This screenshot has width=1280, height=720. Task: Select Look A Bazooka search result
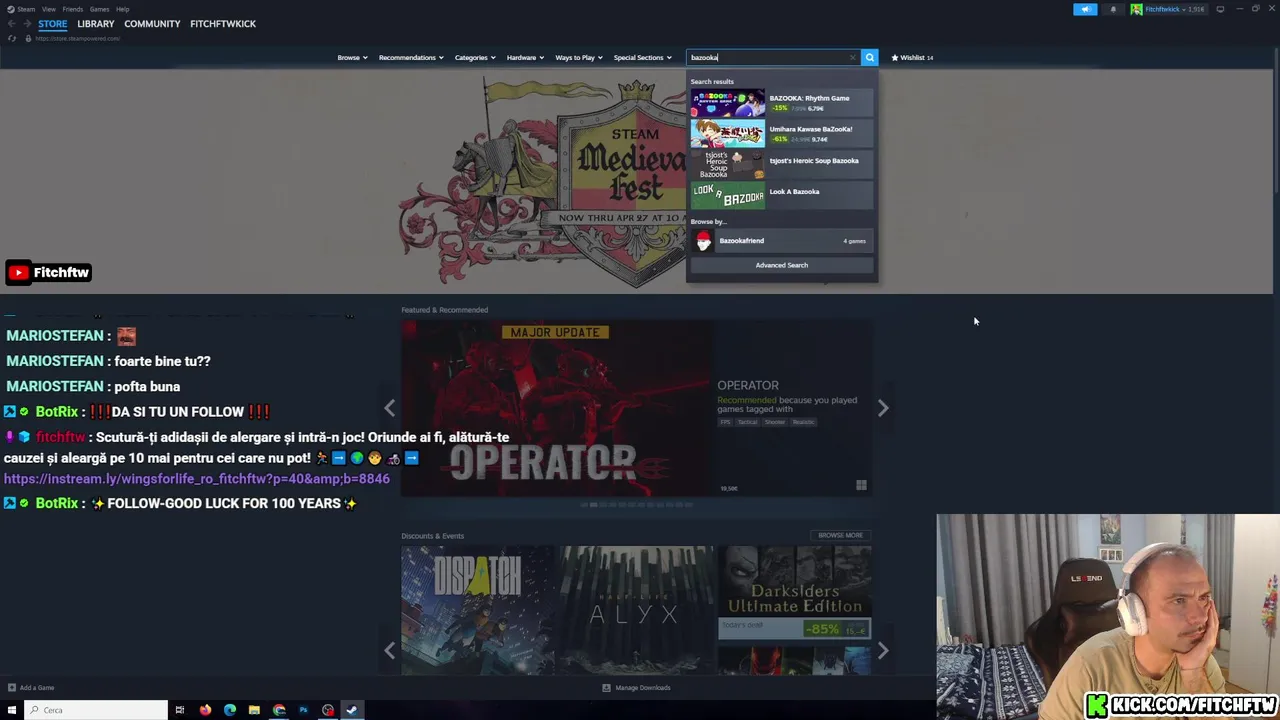[781, 195]
